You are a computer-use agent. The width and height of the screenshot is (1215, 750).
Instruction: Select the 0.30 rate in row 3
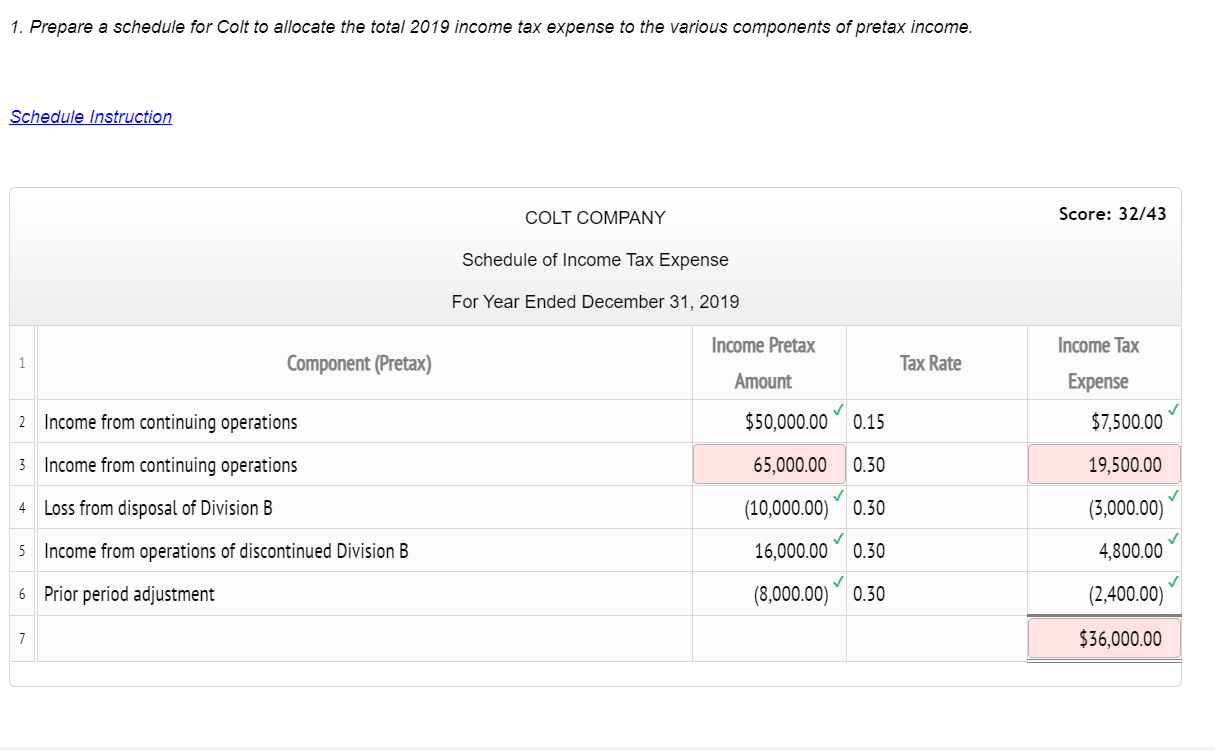coord(869,464)
